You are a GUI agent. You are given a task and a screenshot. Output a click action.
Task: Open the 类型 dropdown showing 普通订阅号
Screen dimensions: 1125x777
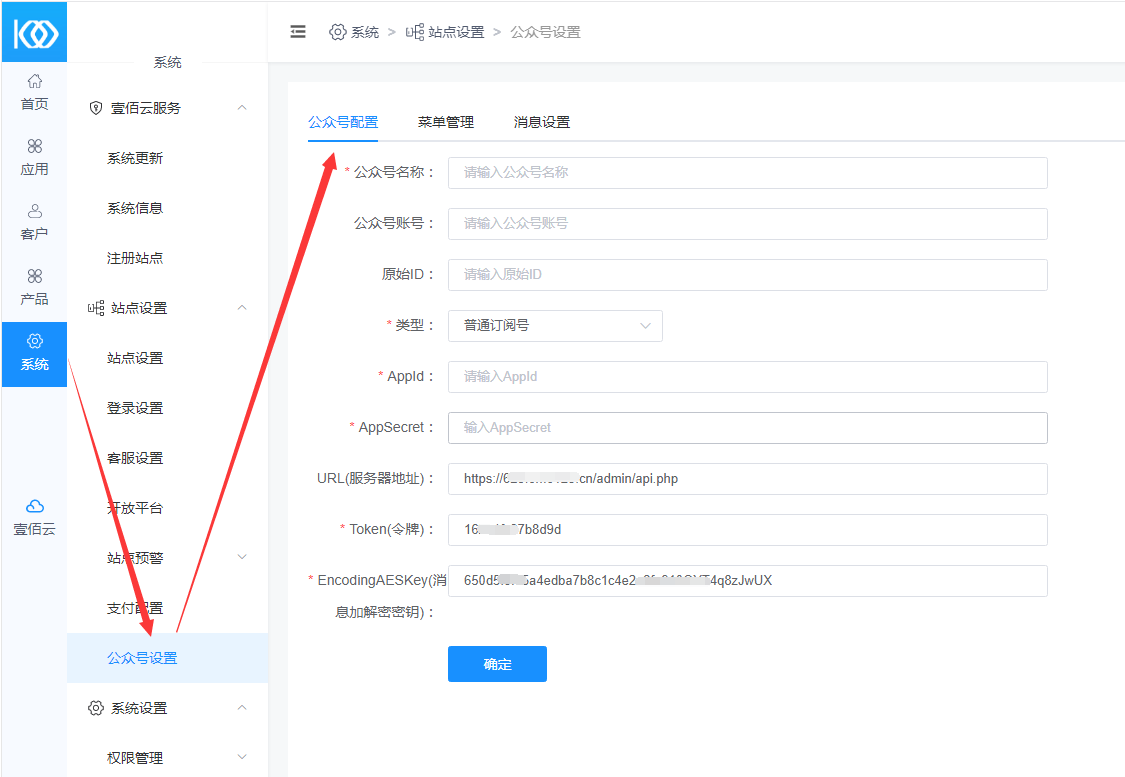(555, 326)
